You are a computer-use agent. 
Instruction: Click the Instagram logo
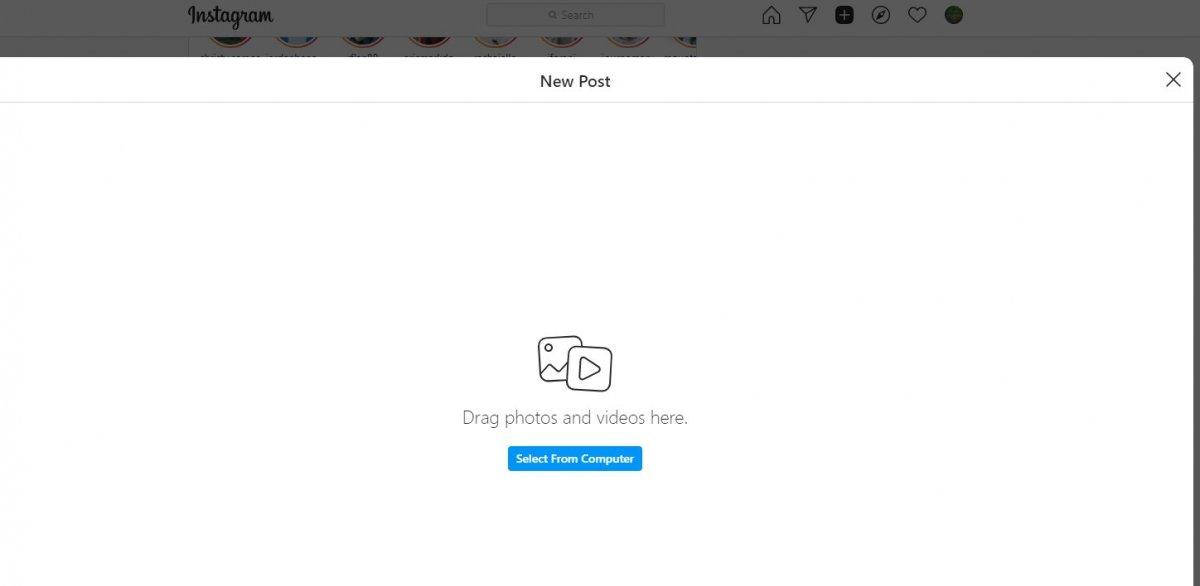pyautogui.click(x=230, y=16)
